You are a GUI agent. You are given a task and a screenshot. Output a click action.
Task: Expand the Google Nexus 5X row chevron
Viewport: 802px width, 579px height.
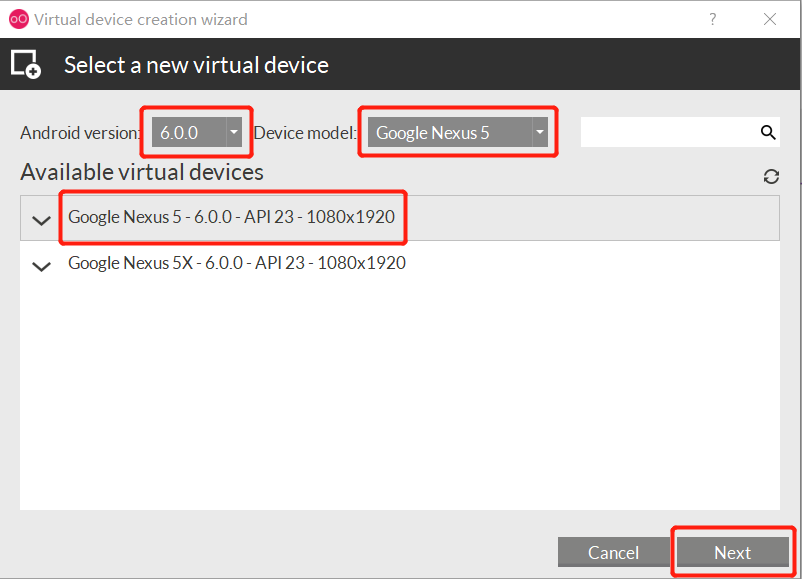41,266
